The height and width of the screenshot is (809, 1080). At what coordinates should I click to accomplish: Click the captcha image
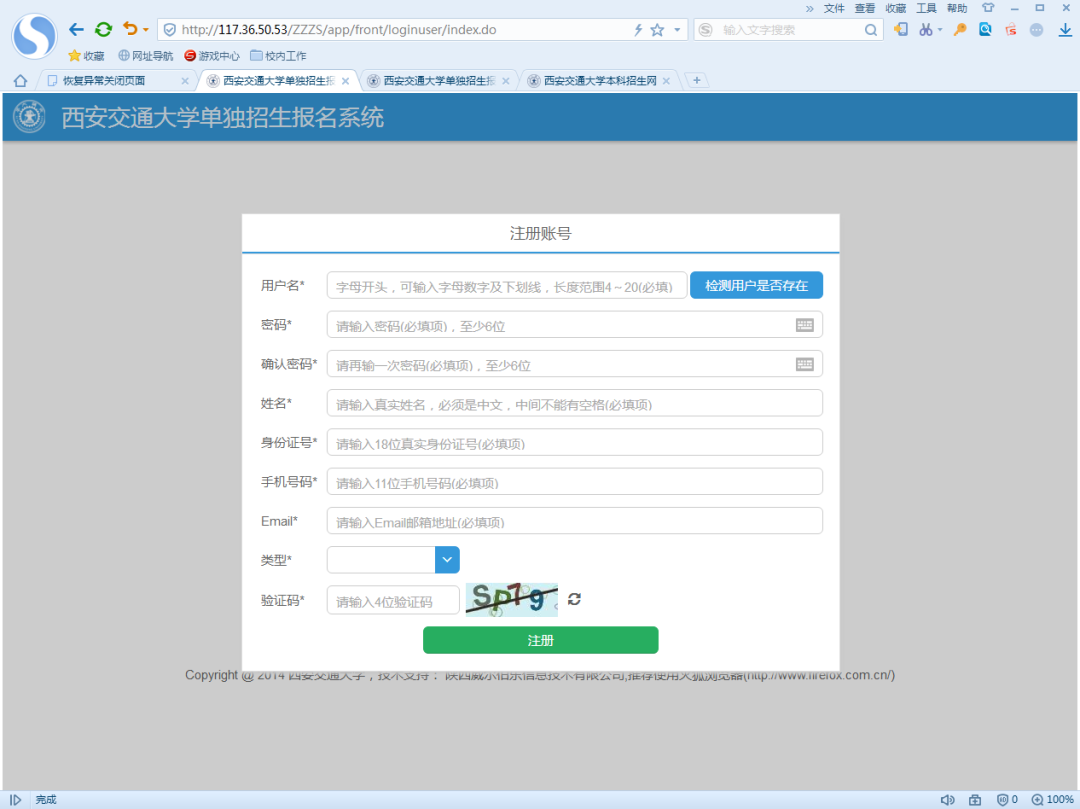(x=512, y=600)
